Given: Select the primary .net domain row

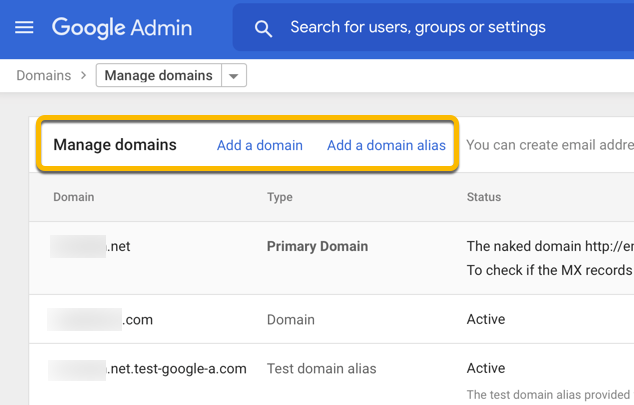Looking at the screenshot, I should click(91, 246).
